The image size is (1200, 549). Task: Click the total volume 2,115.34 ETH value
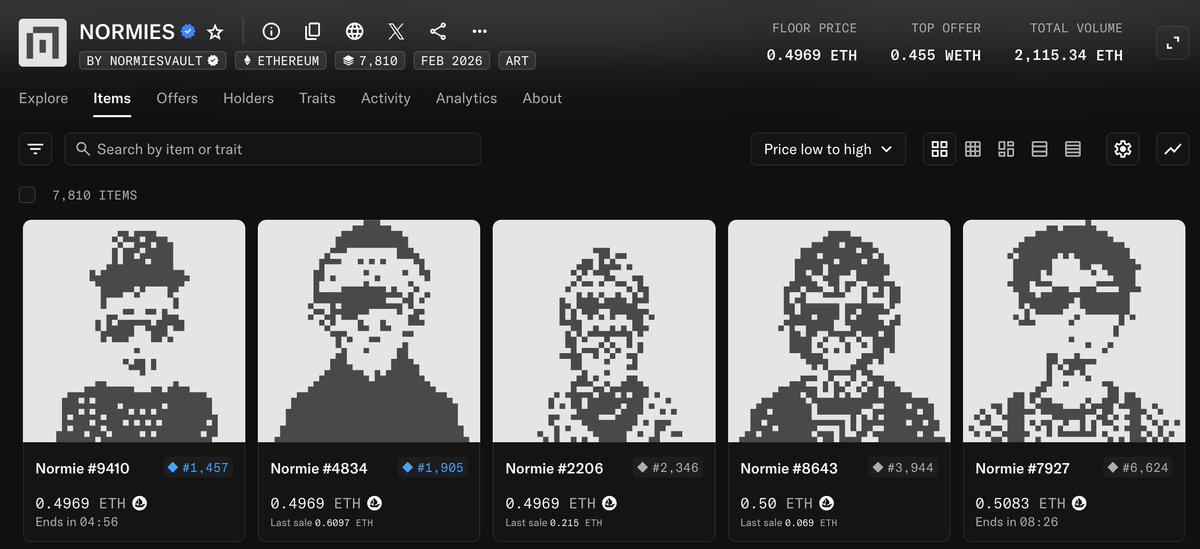point(1068,55)
